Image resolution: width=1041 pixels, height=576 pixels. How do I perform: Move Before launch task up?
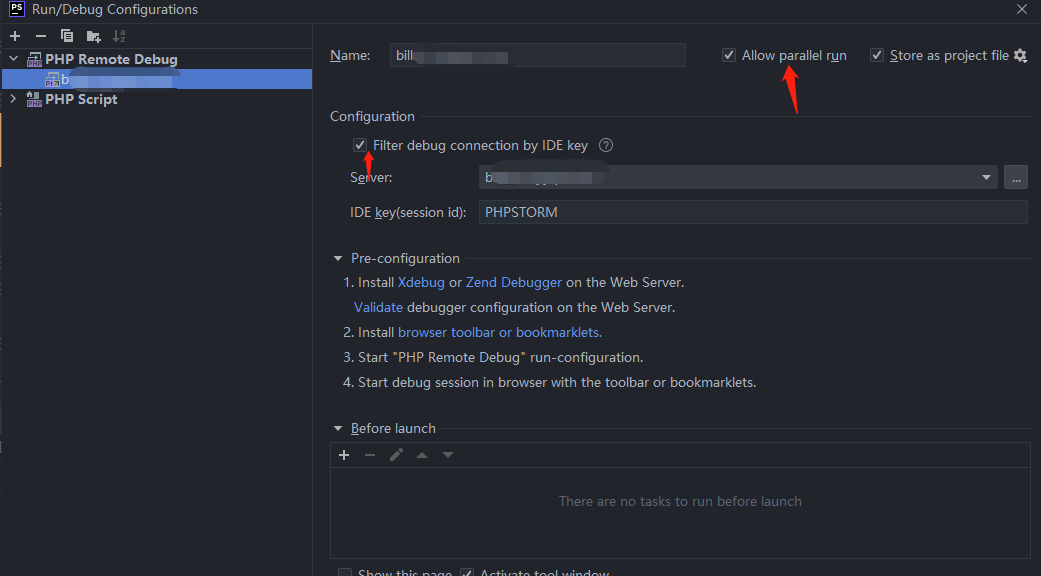pyautogui.click(x=422, y=455)
